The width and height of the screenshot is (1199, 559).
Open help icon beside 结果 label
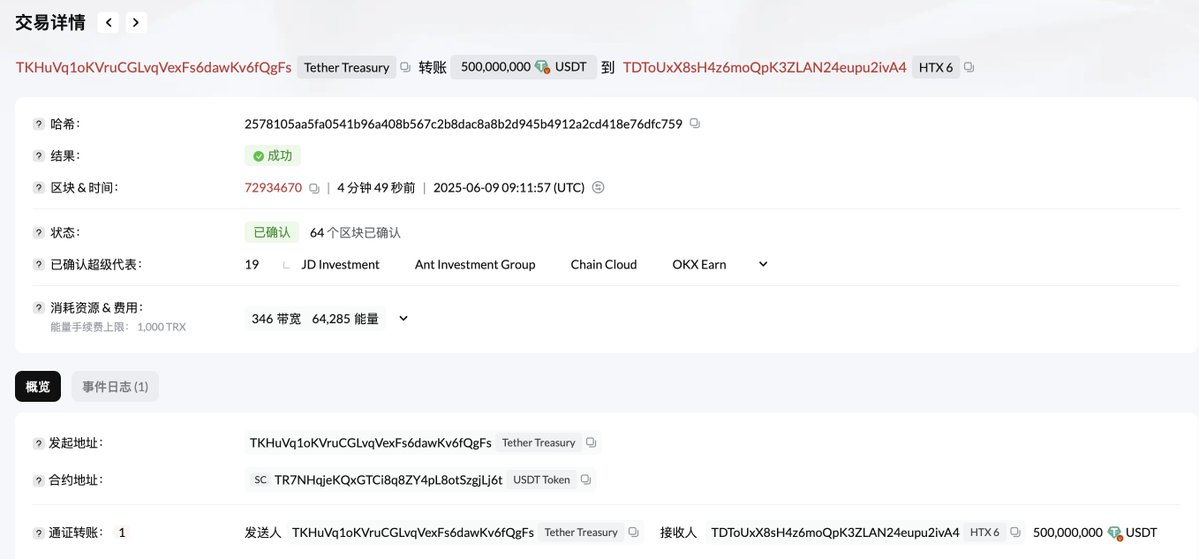click(x=38, y=156)
